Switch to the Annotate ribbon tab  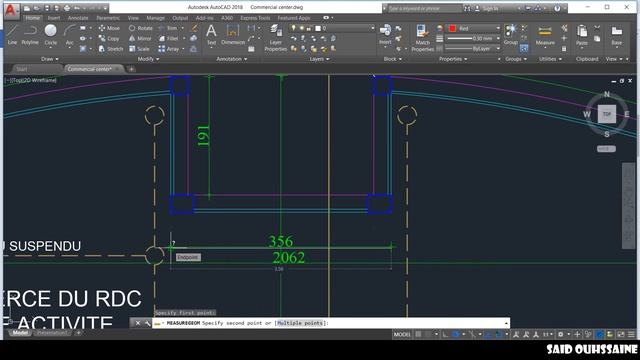point(78,18)
